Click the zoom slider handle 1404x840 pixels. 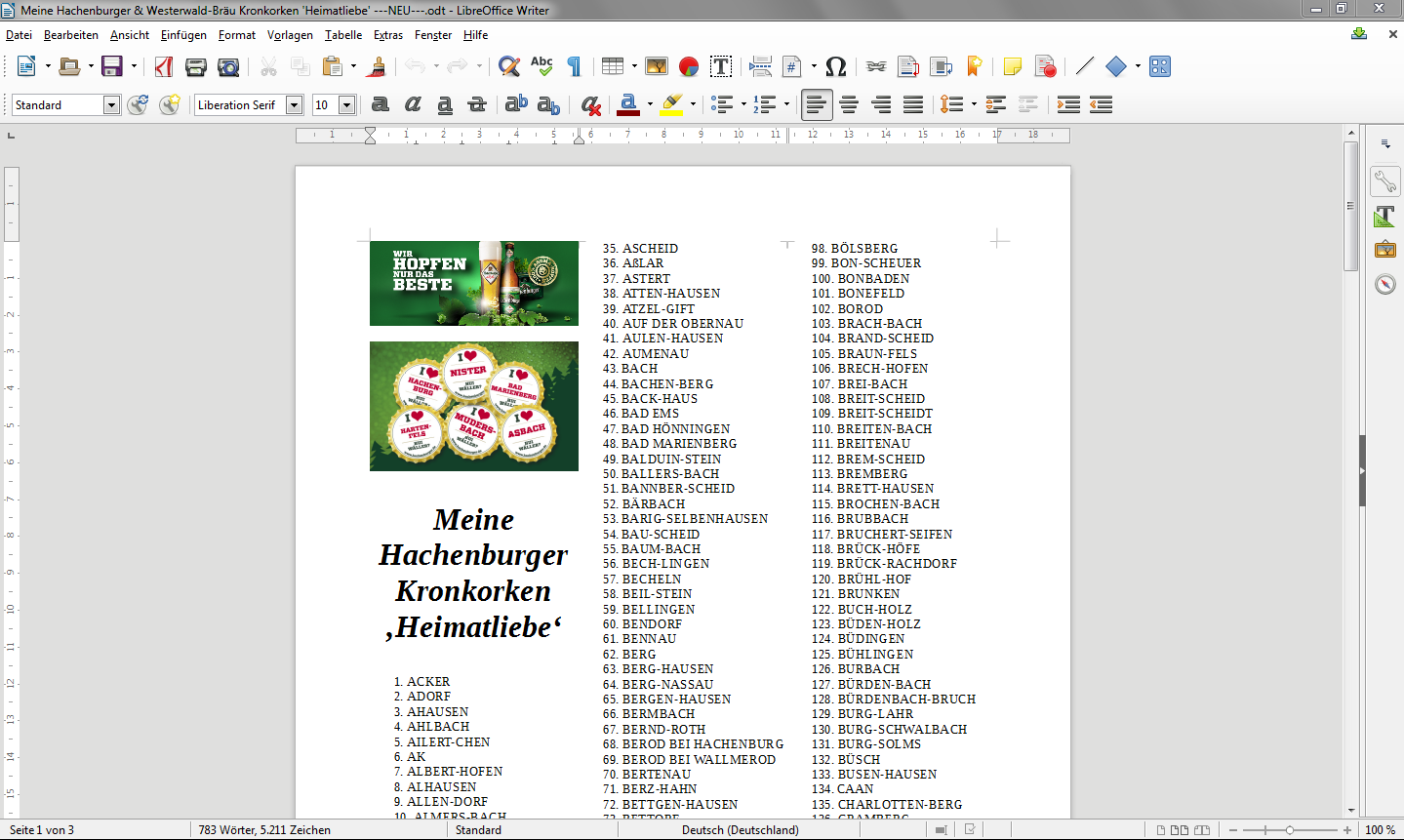tap(1290, 830)
